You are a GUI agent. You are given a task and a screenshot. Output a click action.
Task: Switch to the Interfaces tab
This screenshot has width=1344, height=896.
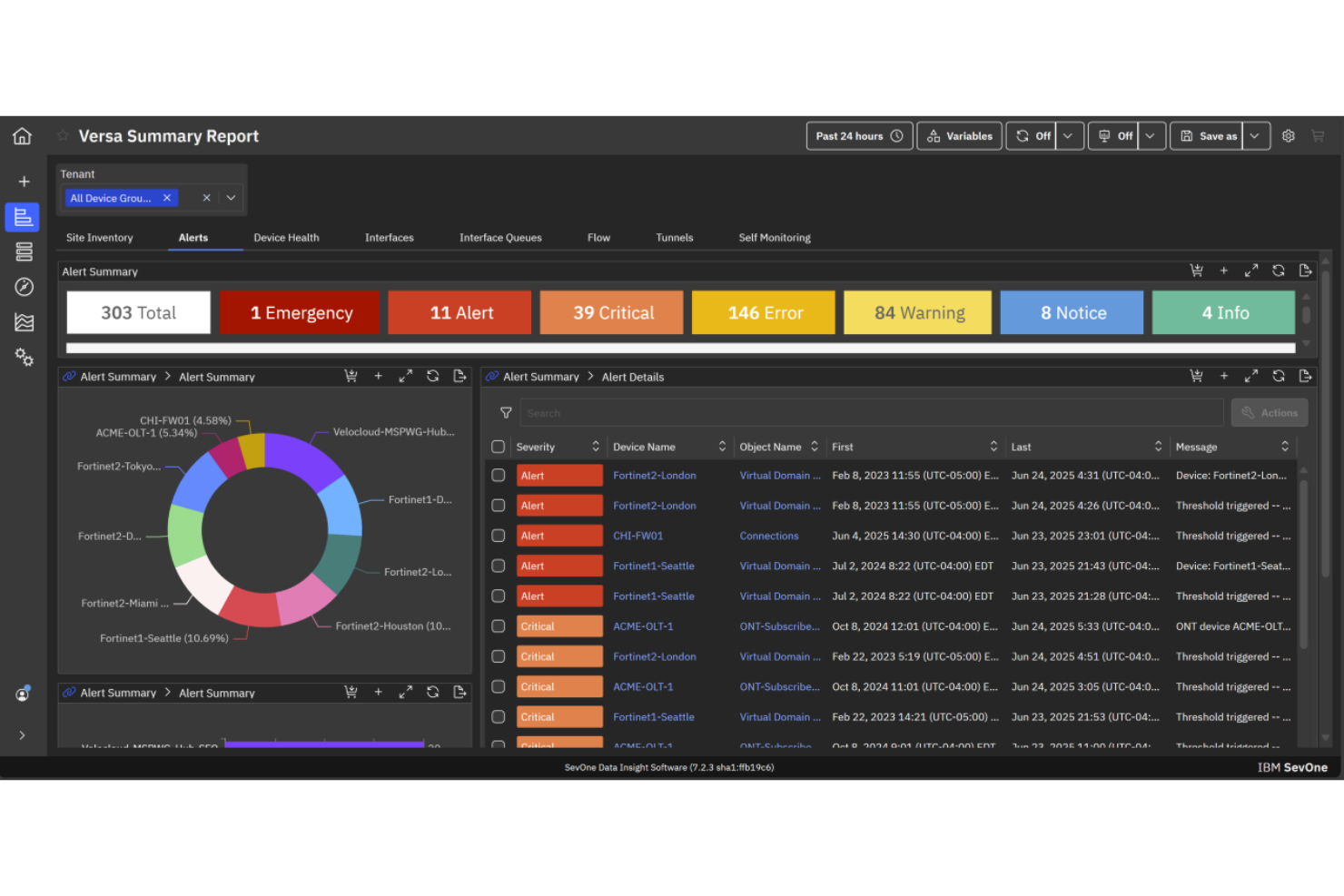point(390,238)
